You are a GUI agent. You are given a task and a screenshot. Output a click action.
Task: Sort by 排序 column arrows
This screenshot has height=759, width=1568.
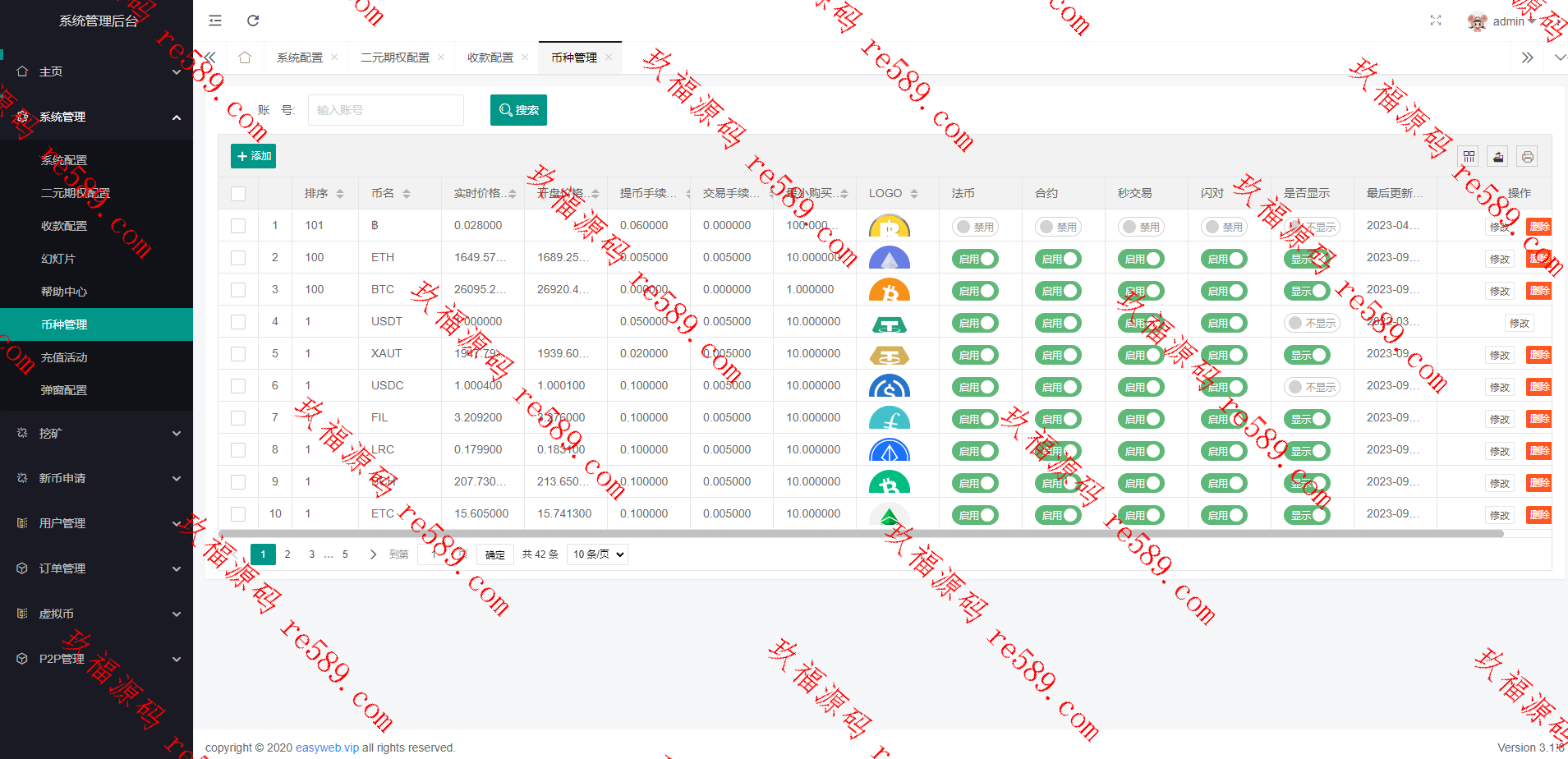point(340,194)
